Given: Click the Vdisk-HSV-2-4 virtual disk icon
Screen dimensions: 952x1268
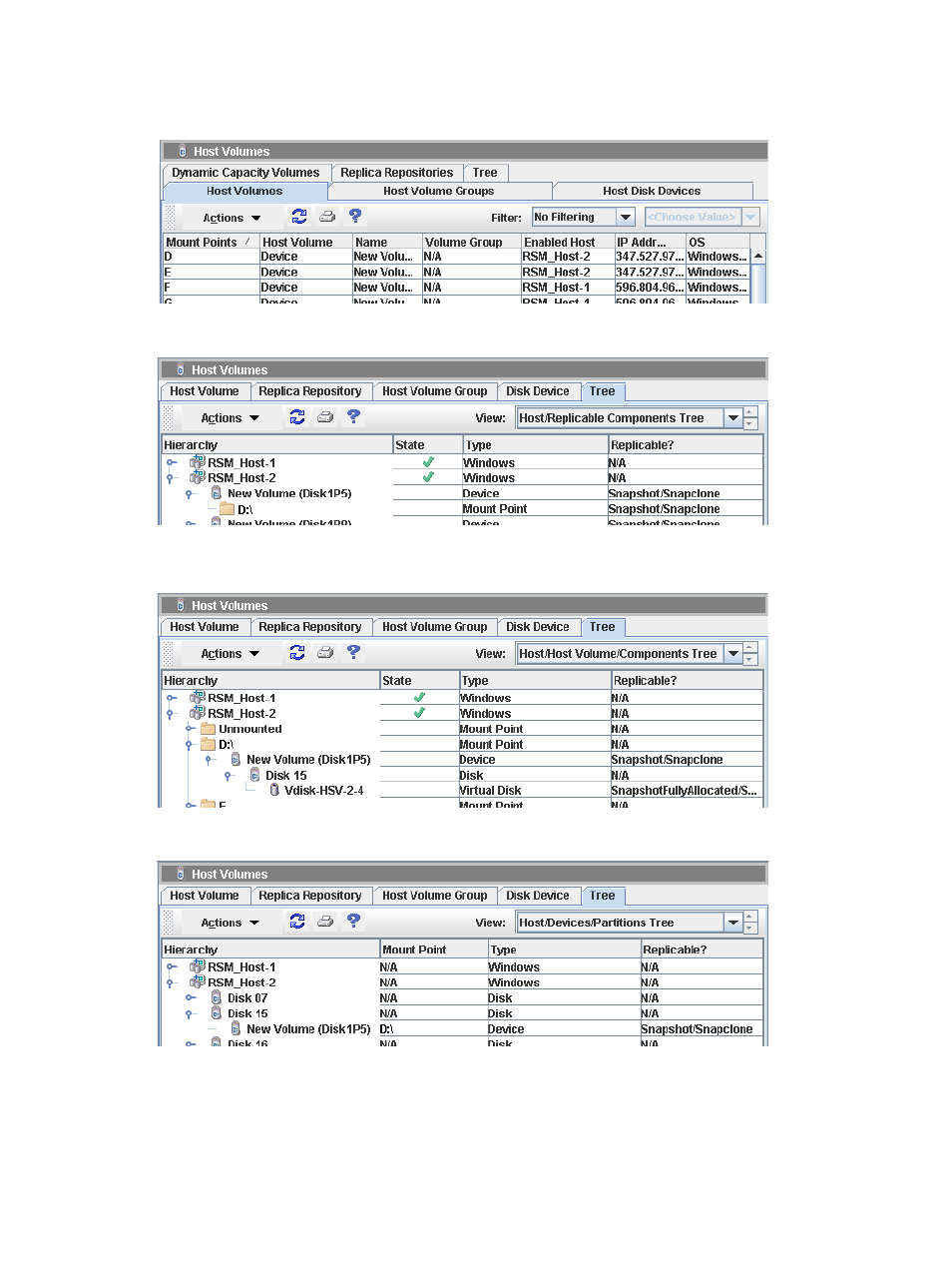Looking at the screenshot, I should [274, 790].
